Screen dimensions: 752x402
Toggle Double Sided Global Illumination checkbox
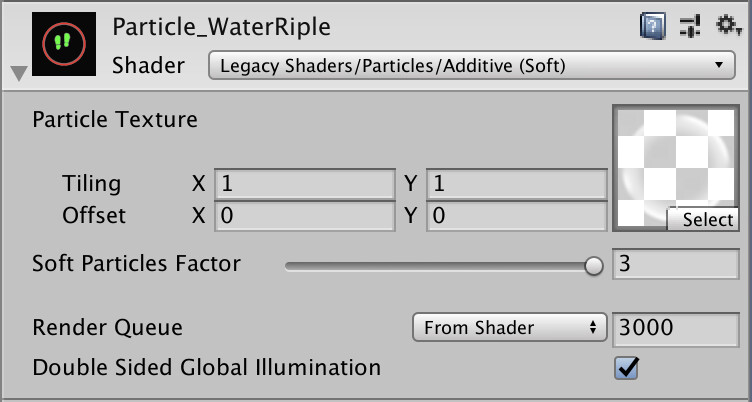pyautogui.click(x=626, y=368)
